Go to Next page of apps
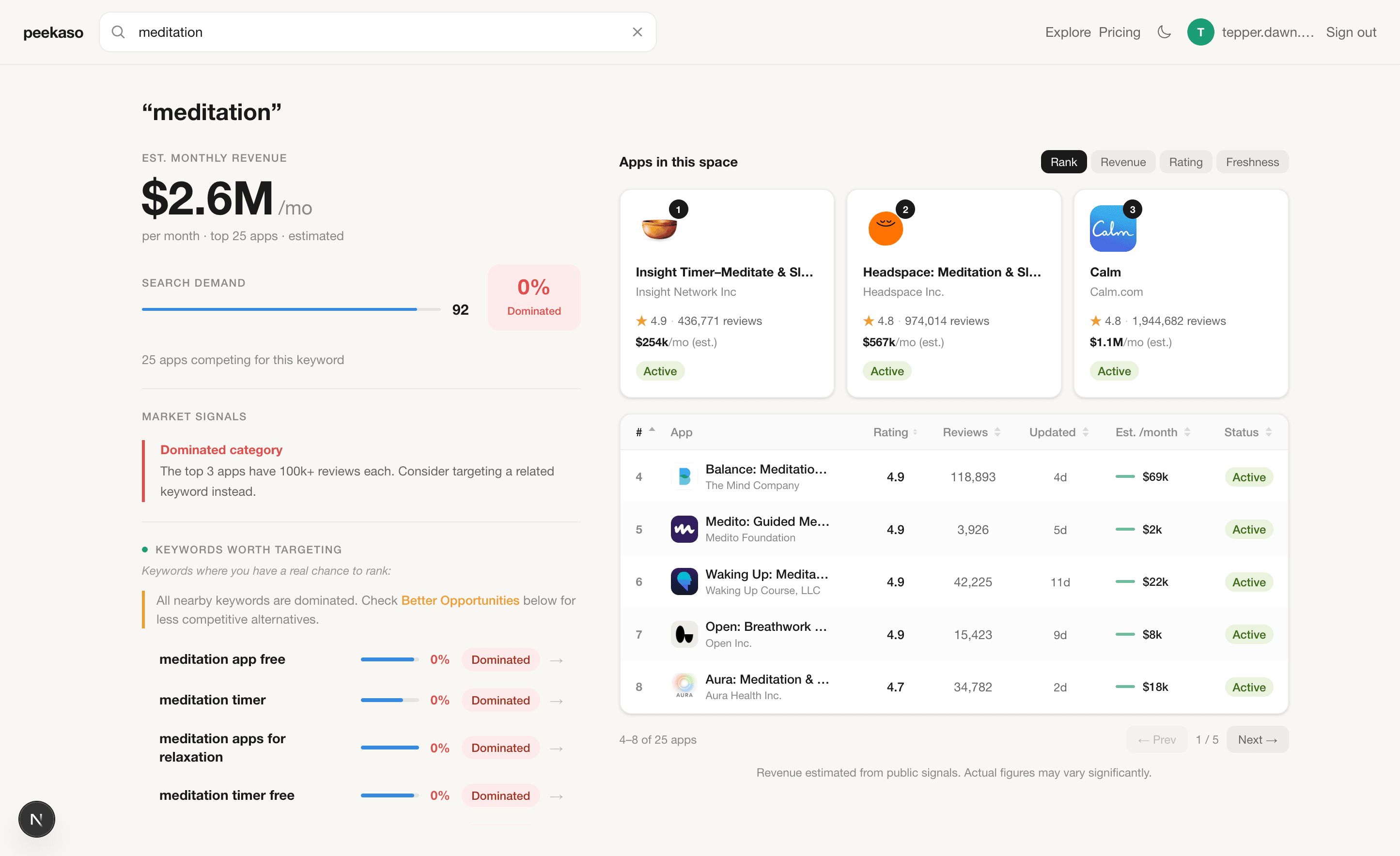 pos(1257,739)
